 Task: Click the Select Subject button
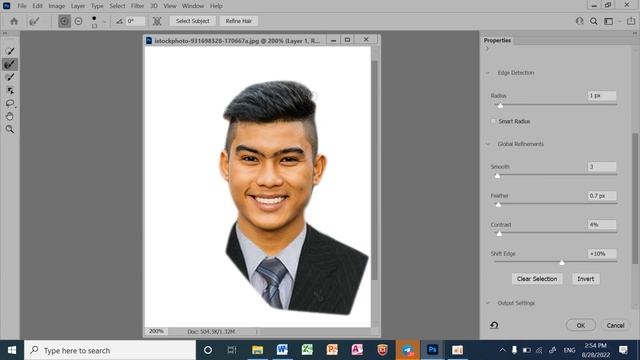coord(193,21)
